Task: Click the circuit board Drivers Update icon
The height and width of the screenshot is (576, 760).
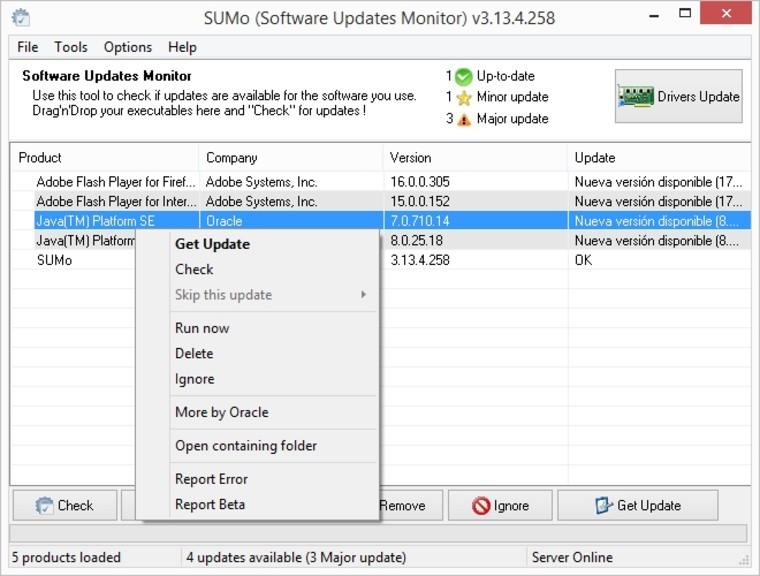Action: coord(636,96)
